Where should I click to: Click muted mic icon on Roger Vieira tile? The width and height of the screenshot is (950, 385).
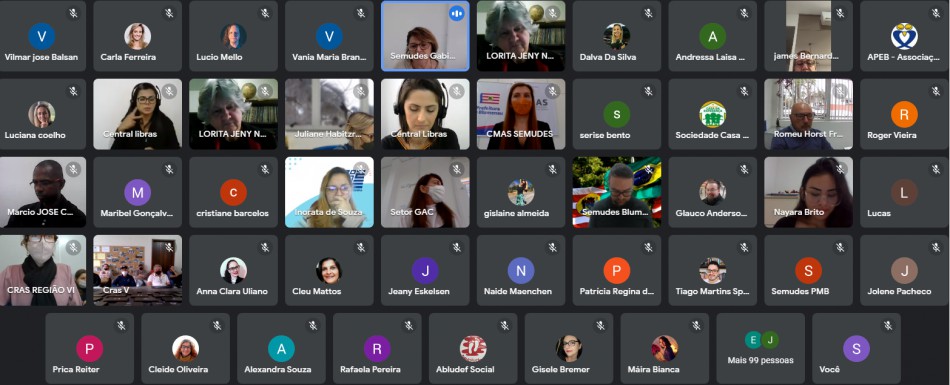pos(936,91)
